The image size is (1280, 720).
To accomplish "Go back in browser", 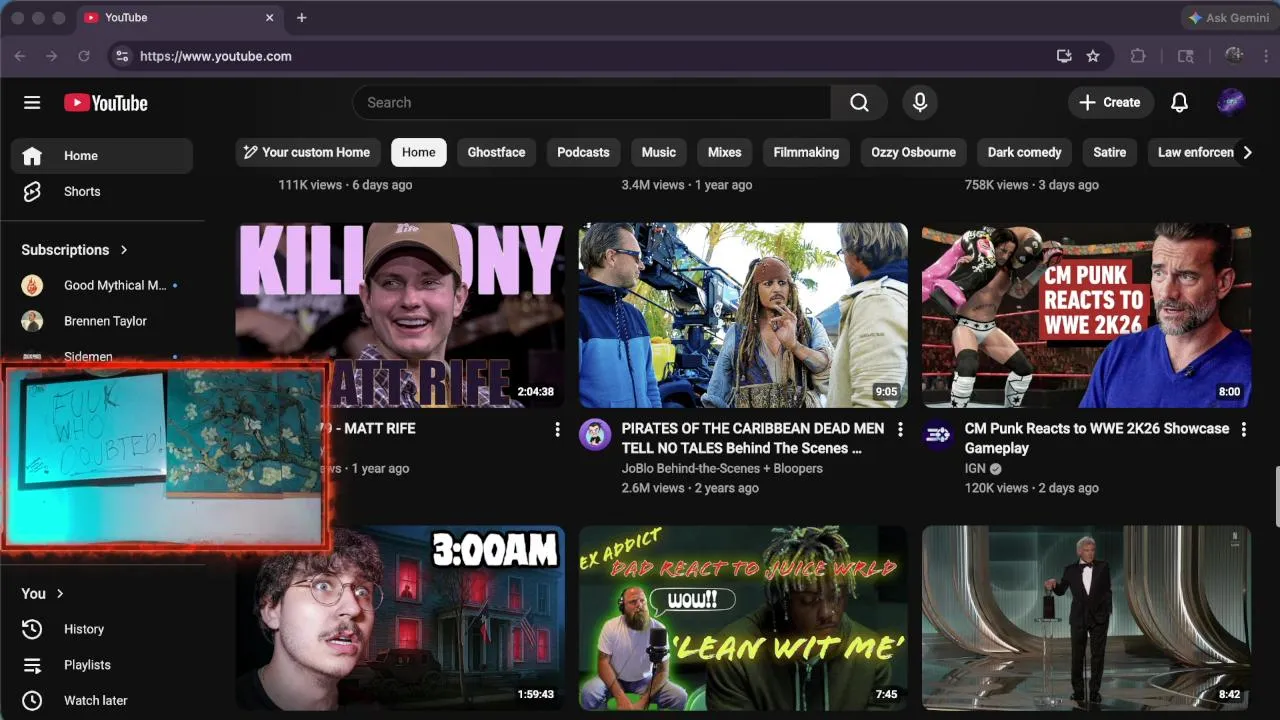I will (20, 56).
